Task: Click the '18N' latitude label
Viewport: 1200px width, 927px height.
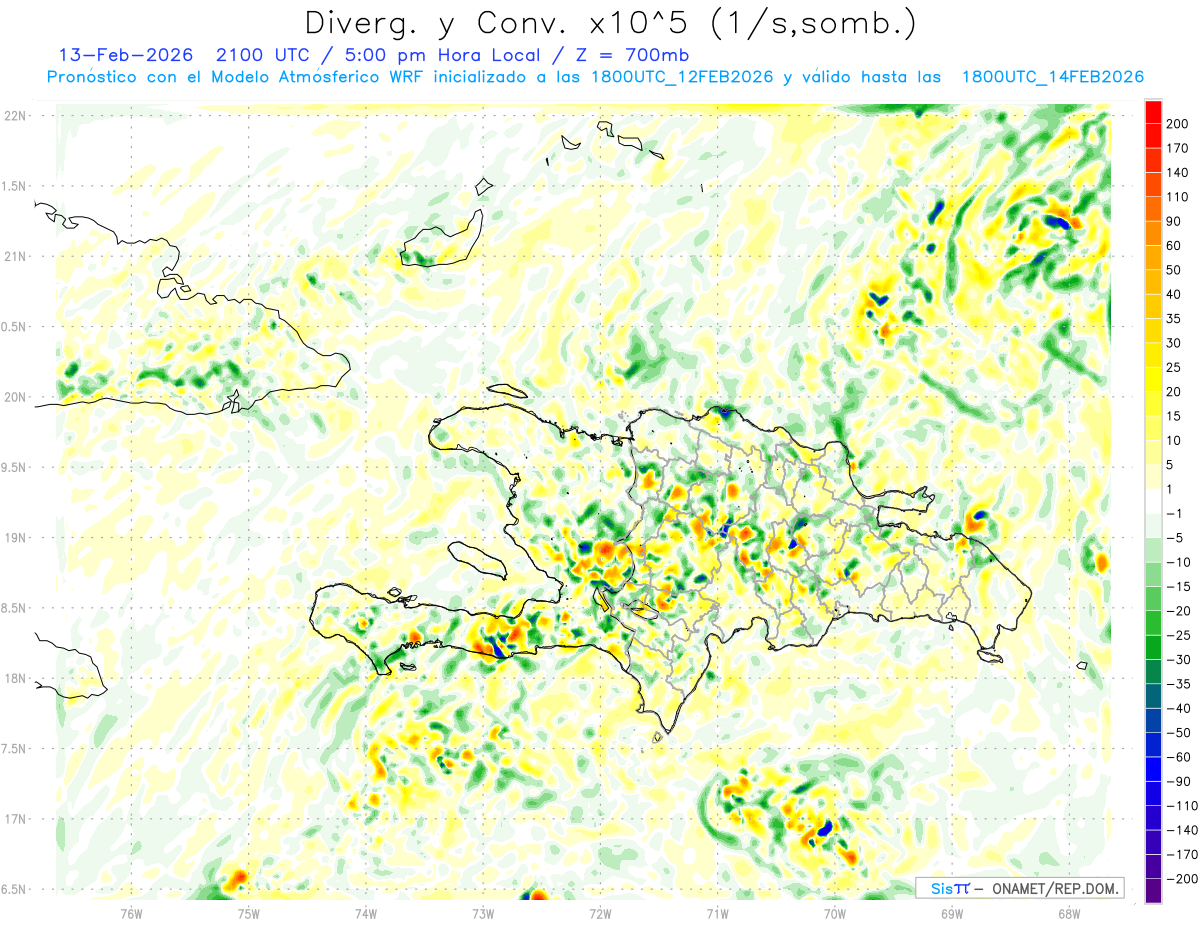Action: pyautogui.click(x=15, y=678)
